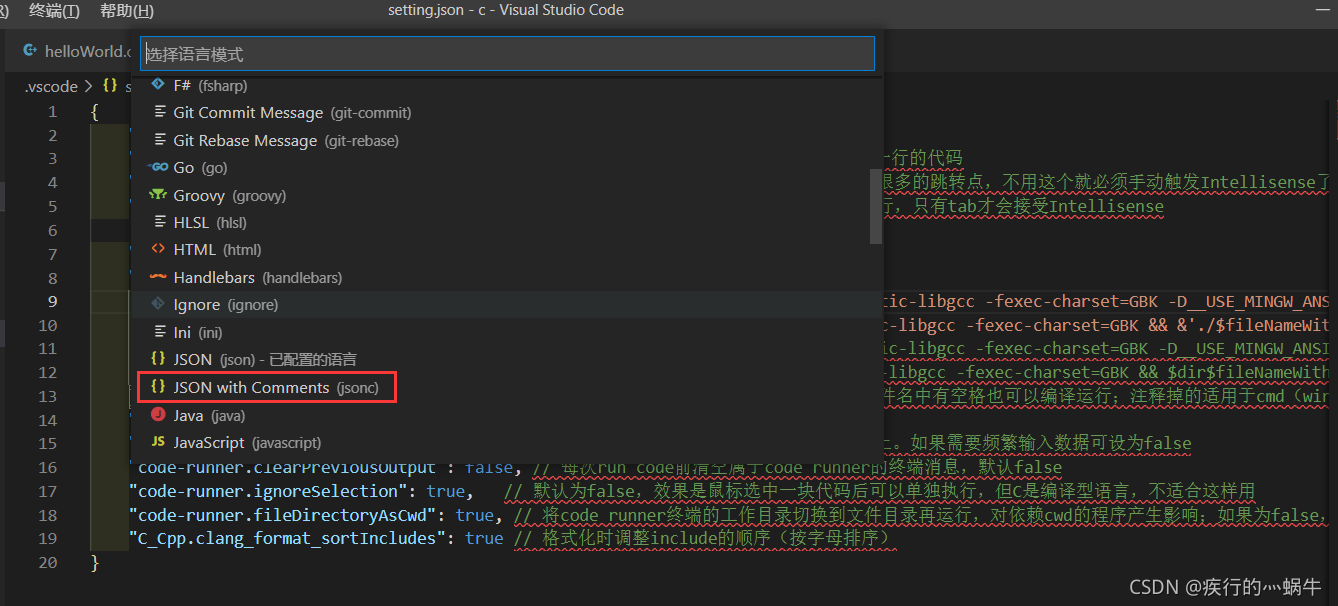The image size is (1338, 606).
Task: Choose the Go language icon
Action: coord(157,168)
